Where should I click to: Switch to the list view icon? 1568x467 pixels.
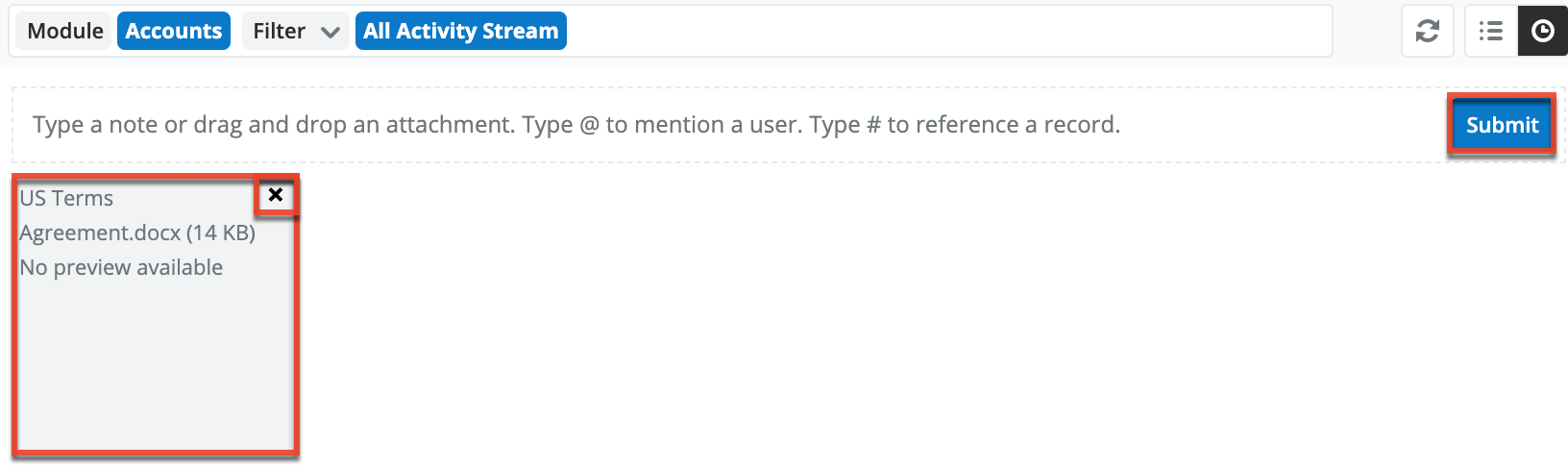coord(1490,31)
